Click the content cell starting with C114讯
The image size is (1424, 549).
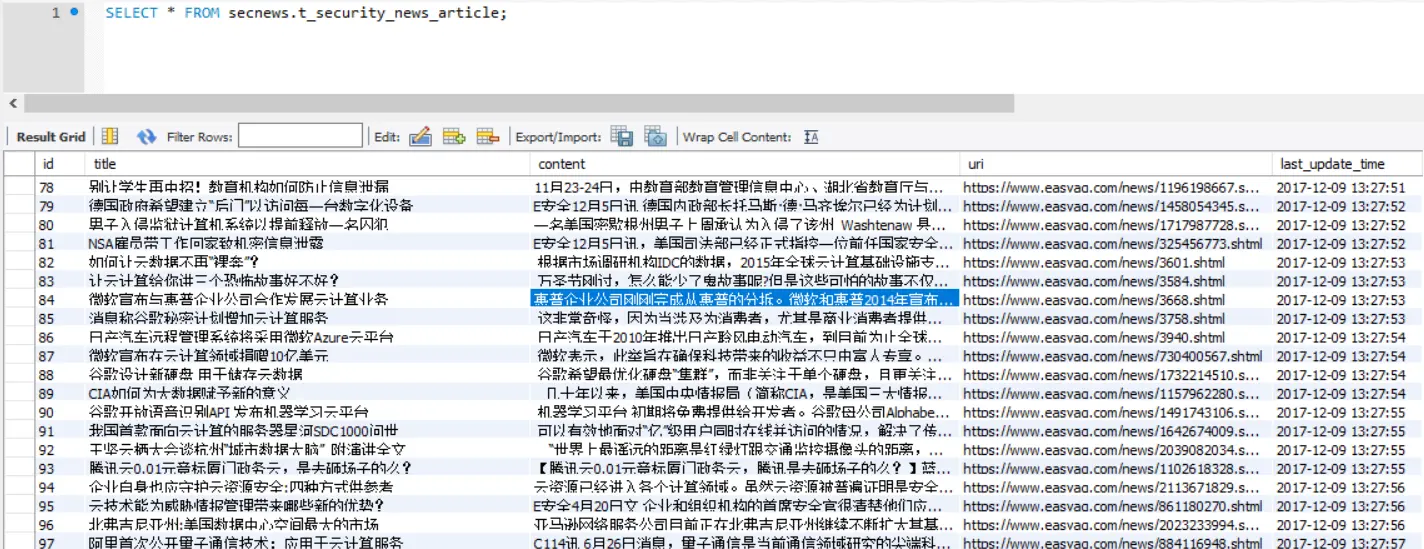click(x=745, y=542)
